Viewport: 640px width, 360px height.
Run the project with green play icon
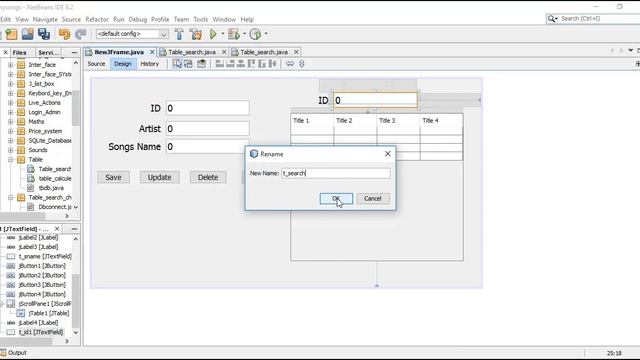point(213,34)
